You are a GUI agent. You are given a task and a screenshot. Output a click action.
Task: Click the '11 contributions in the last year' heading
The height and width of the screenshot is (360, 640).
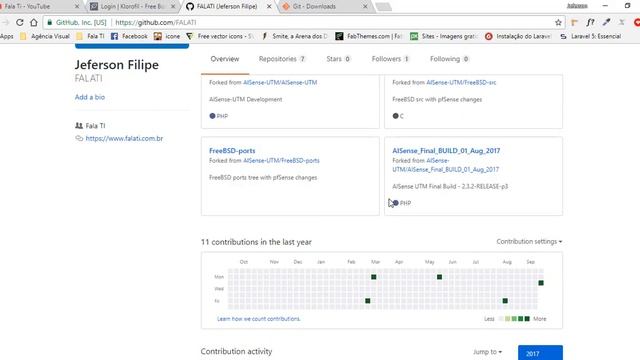click(x=256, y=242)
